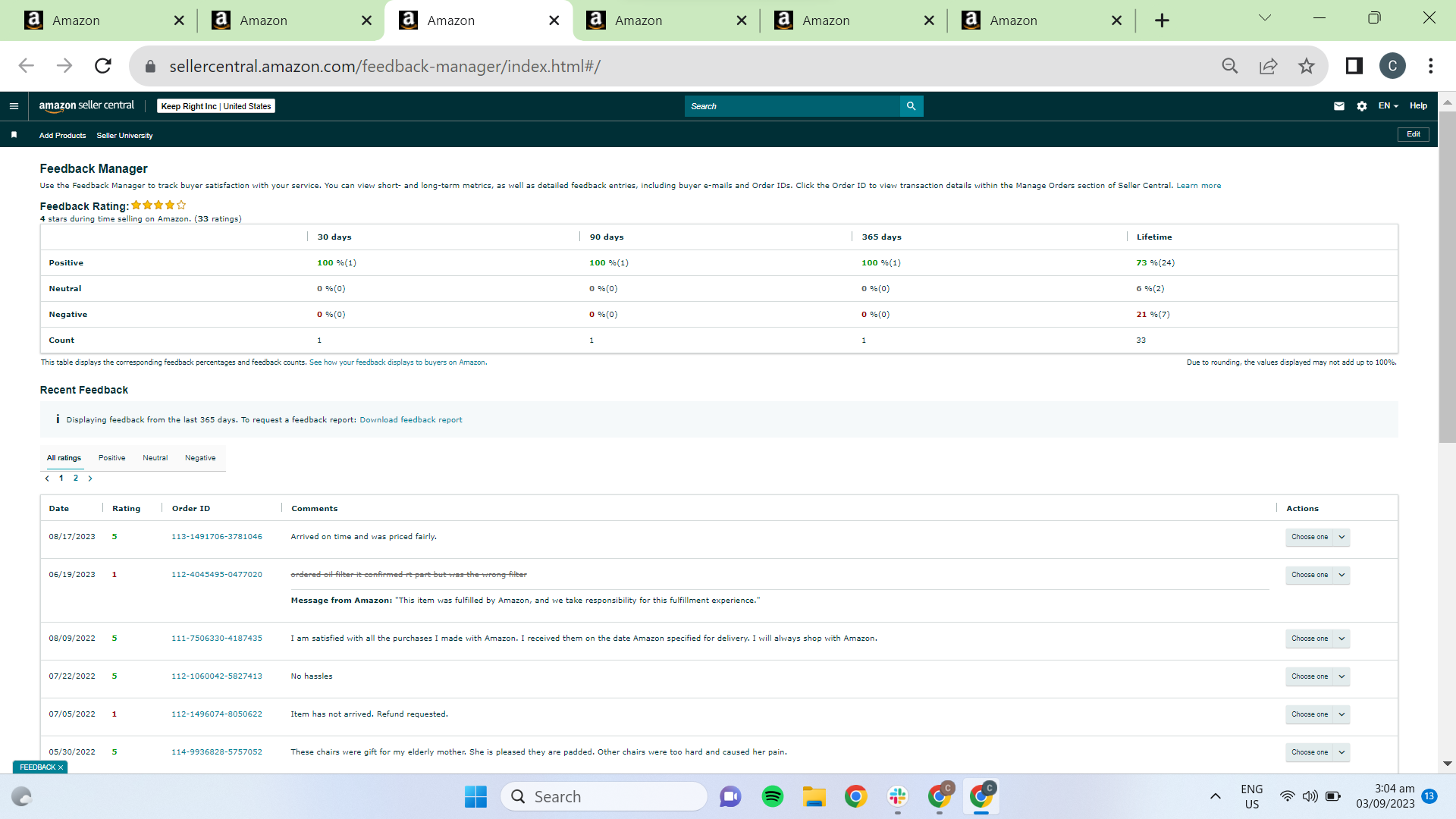Launch Spotify from the taskbar
Viewport: 1456px width, 819px height.
point(773,796)
